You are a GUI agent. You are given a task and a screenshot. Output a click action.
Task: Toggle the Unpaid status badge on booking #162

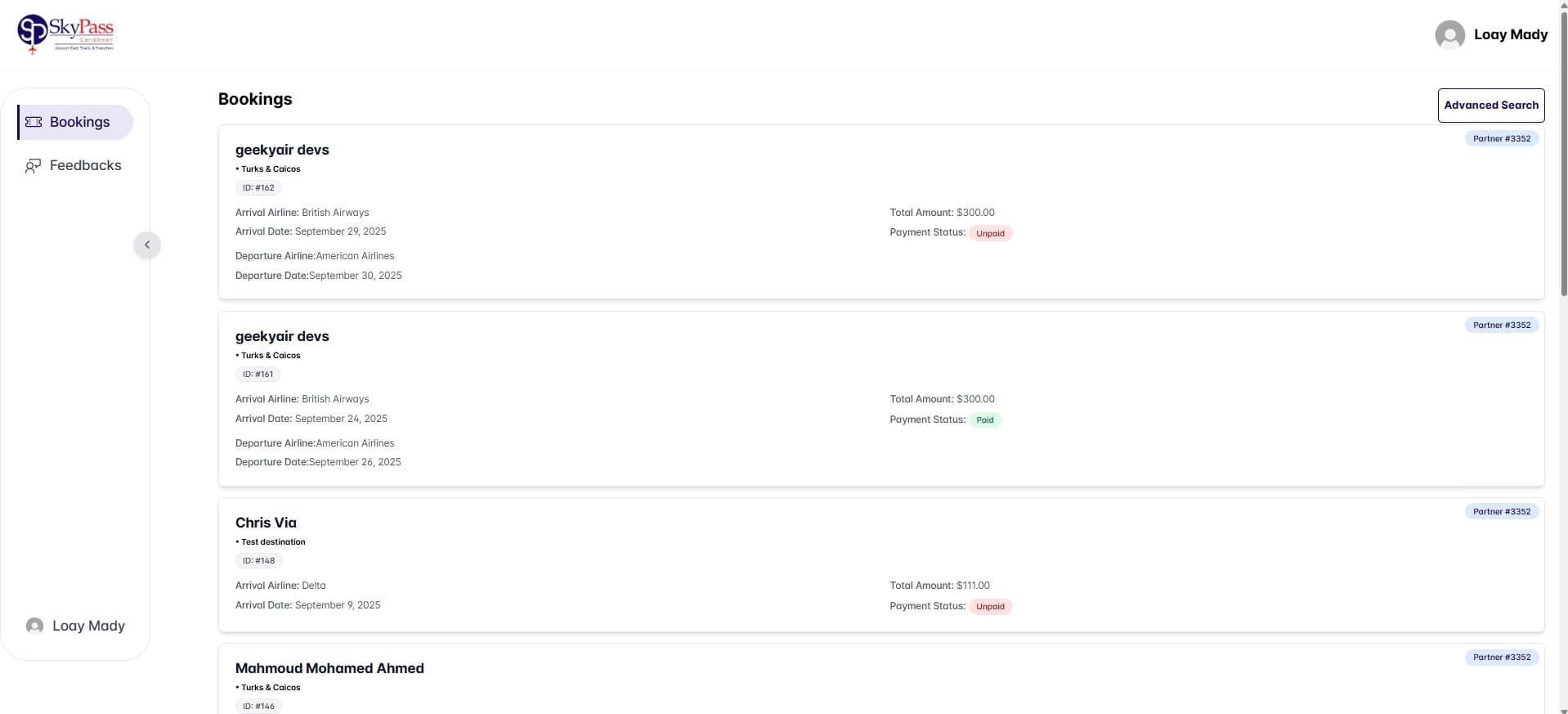tap(990, 232)
